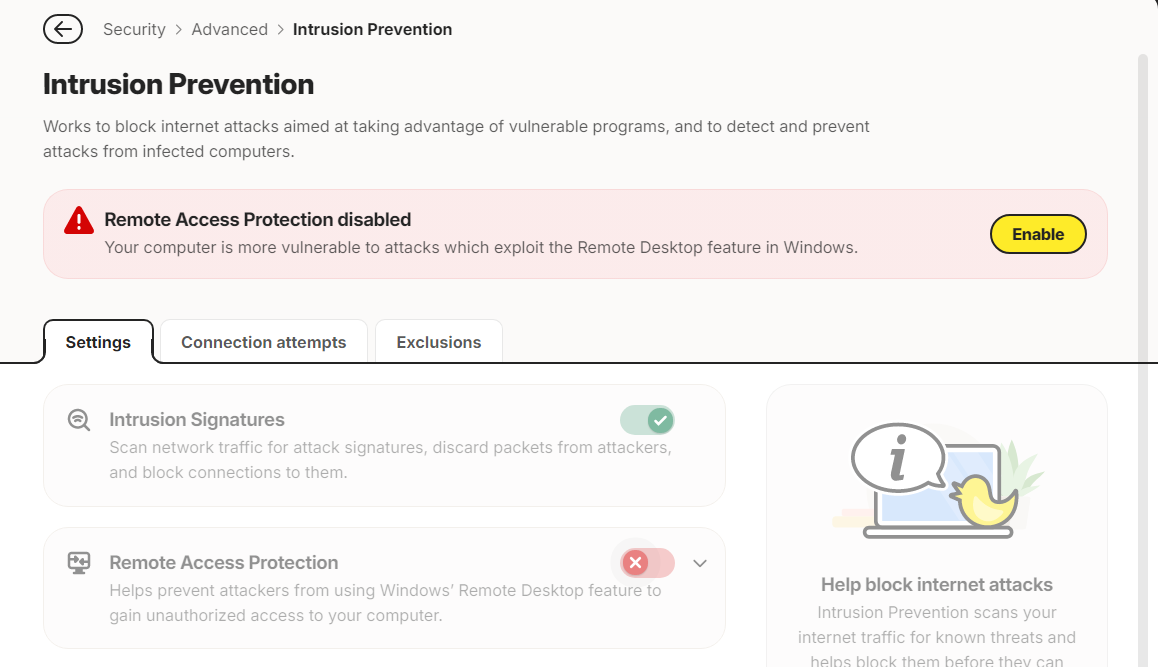Image resolution: width=1158 pixels, height=667 pixels.
Task: Open the Exclusions tab
Action: tap(439, 342)
